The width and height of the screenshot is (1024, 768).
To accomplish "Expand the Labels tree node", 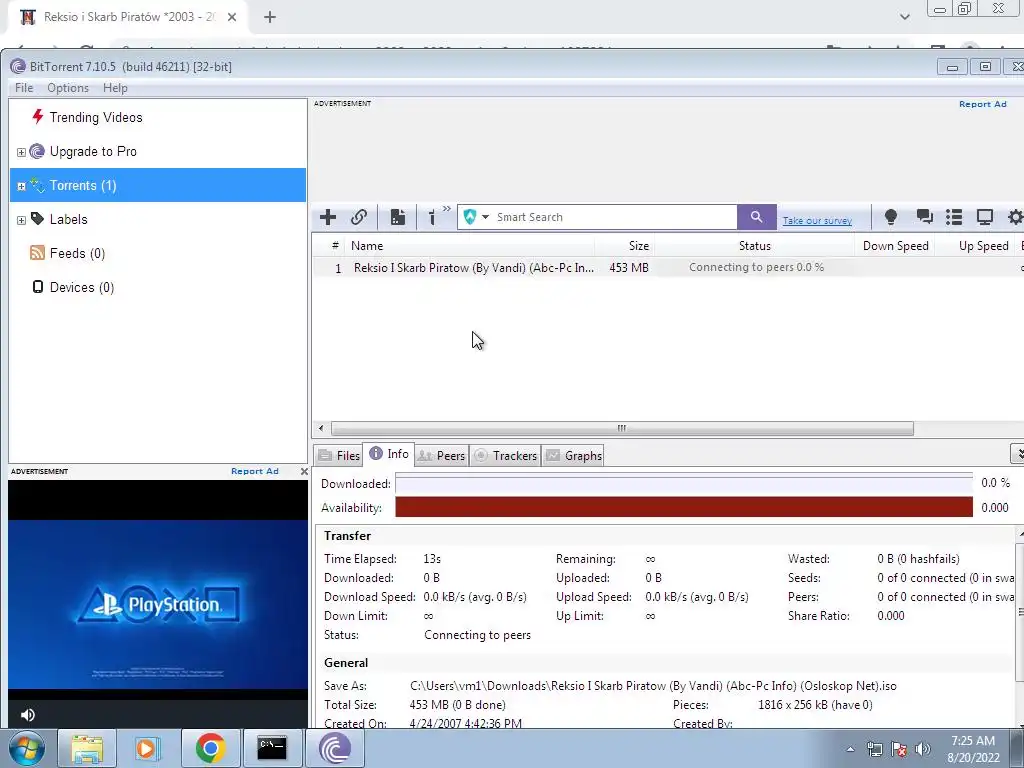I will pyautogui.click(x=21, y=220).
